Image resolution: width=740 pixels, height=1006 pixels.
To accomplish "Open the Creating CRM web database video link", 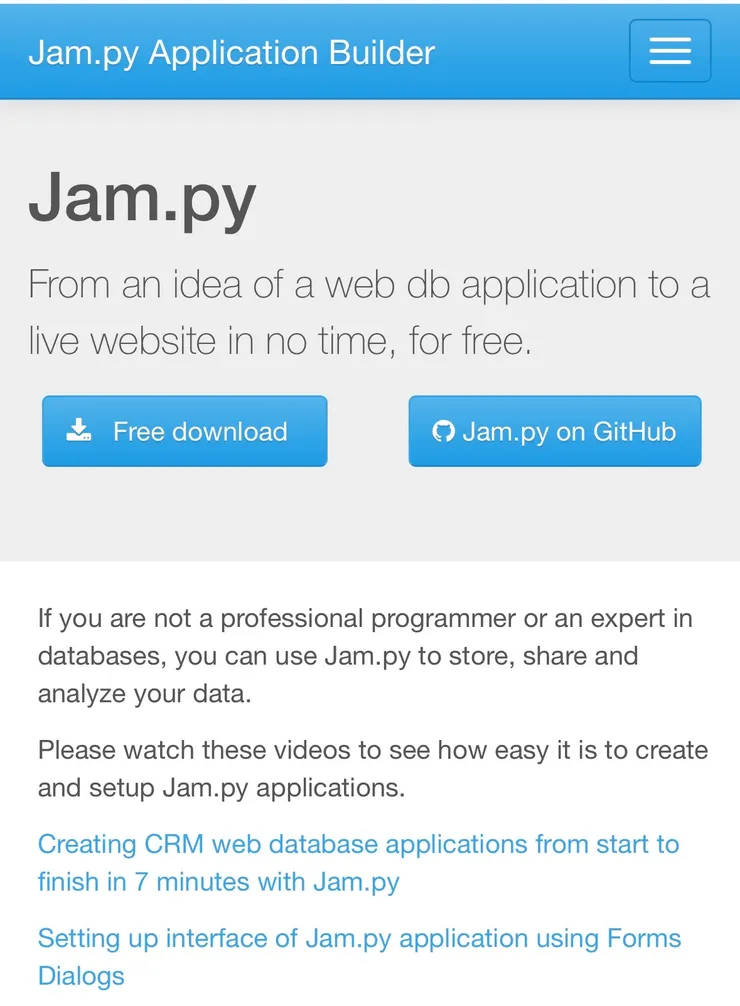I will pyautogui.click(x=358, y=844).
